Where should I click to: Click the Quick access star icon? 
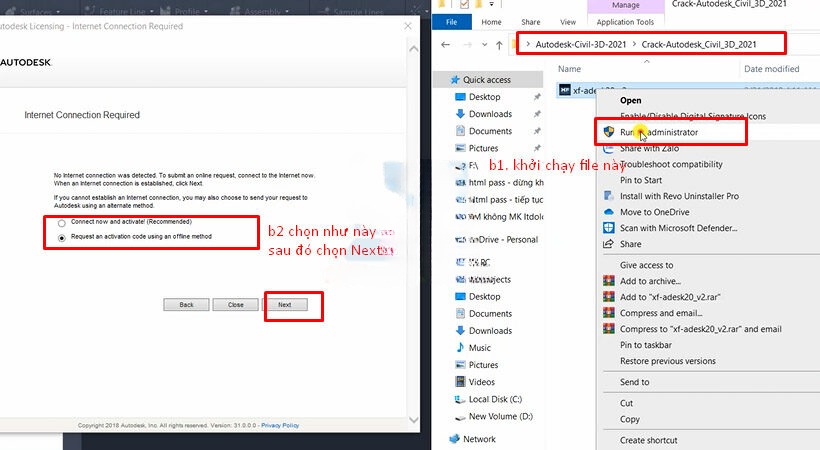tap(455, 80)
